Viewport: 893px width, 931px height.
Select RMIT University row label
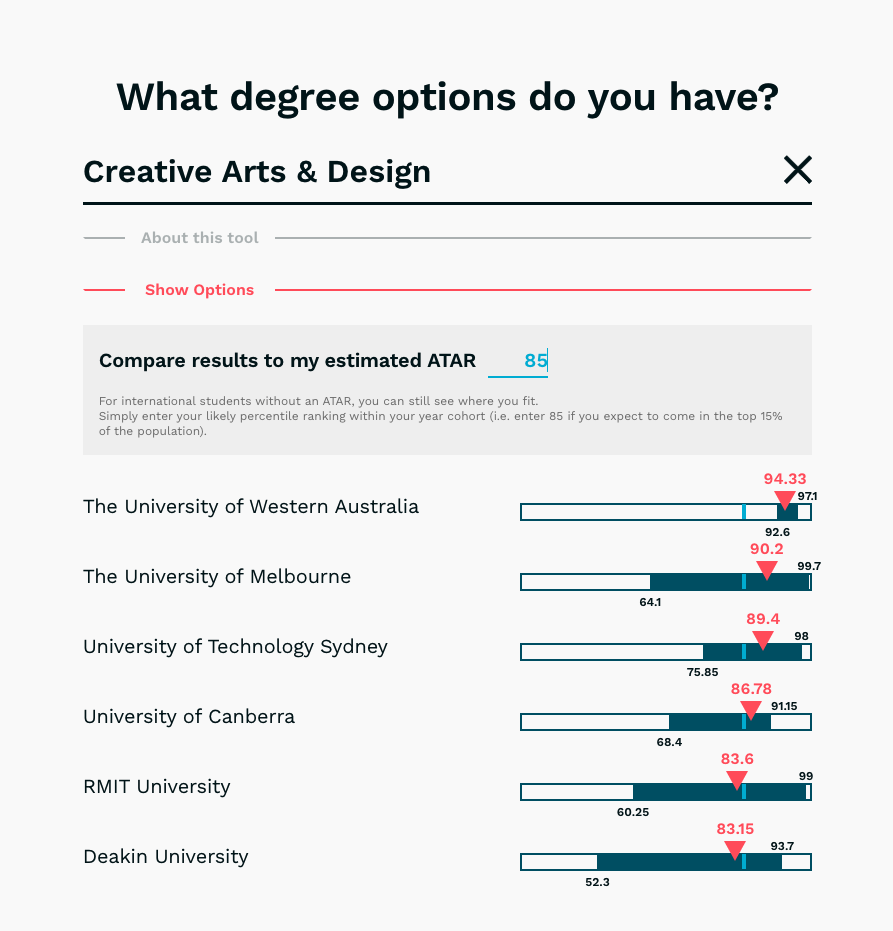point(157,786)
